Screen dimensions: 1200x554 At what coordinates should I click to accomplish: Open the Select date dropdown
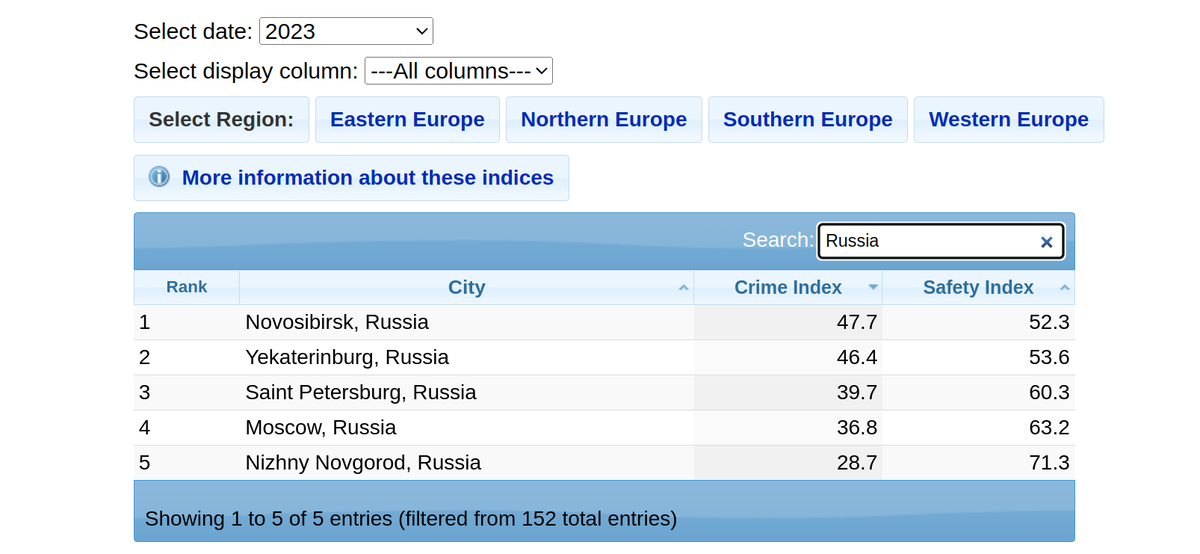pyautogui.click(x=346, y=31)
